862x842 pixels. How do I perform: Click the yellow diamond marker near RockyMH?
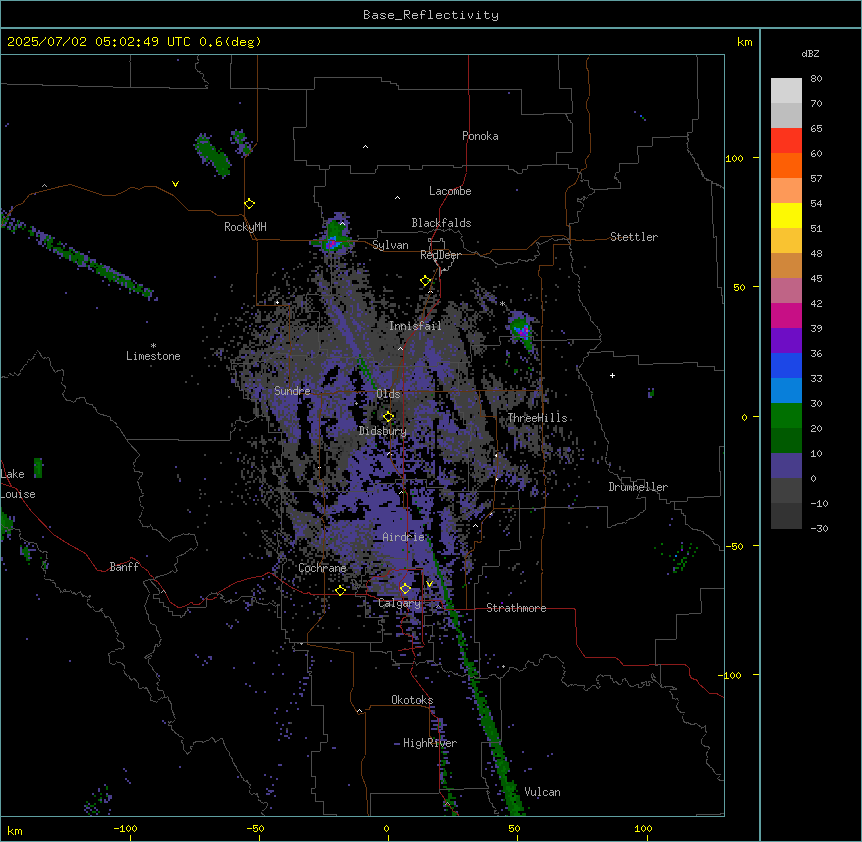250,204
